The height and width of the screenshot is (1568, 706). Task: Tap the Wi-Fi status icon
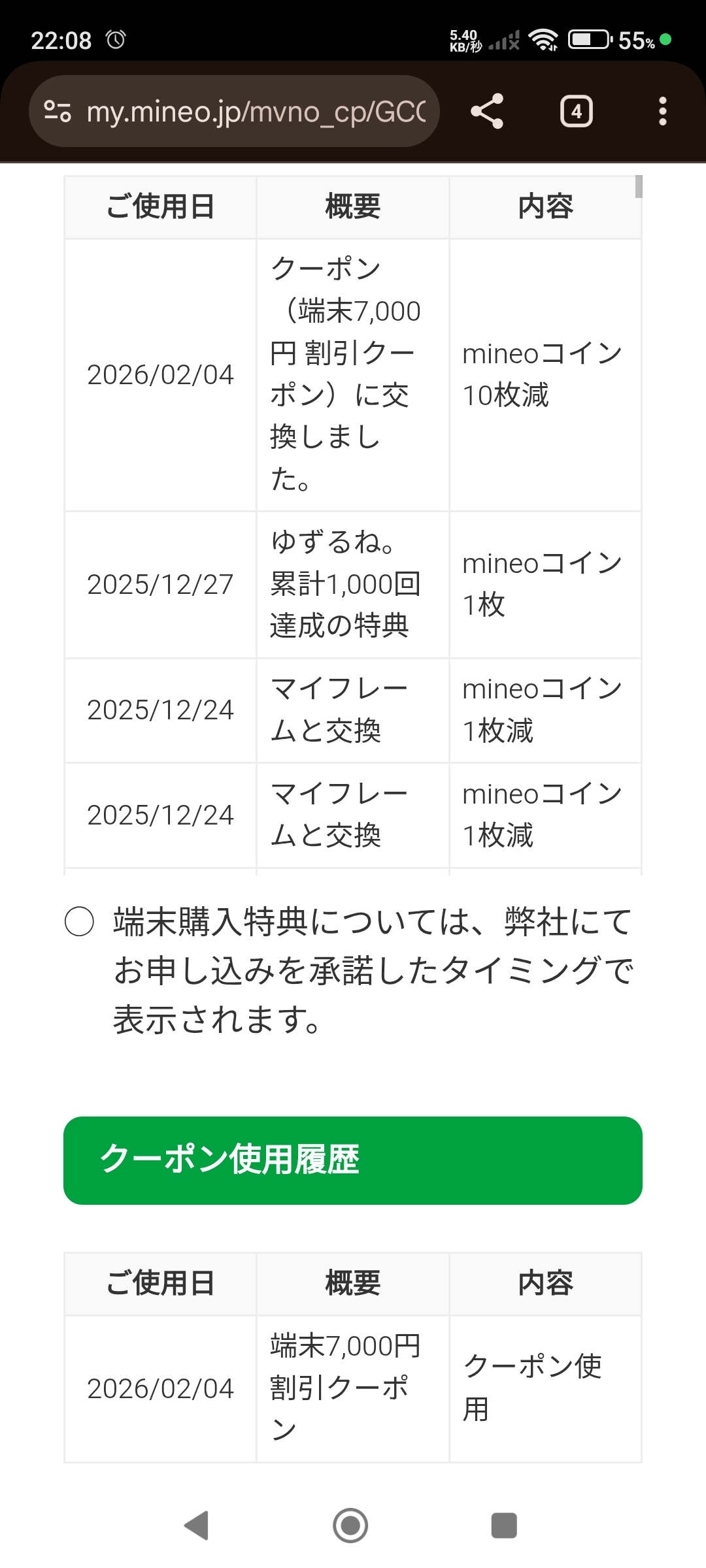[x=543, y=40]
